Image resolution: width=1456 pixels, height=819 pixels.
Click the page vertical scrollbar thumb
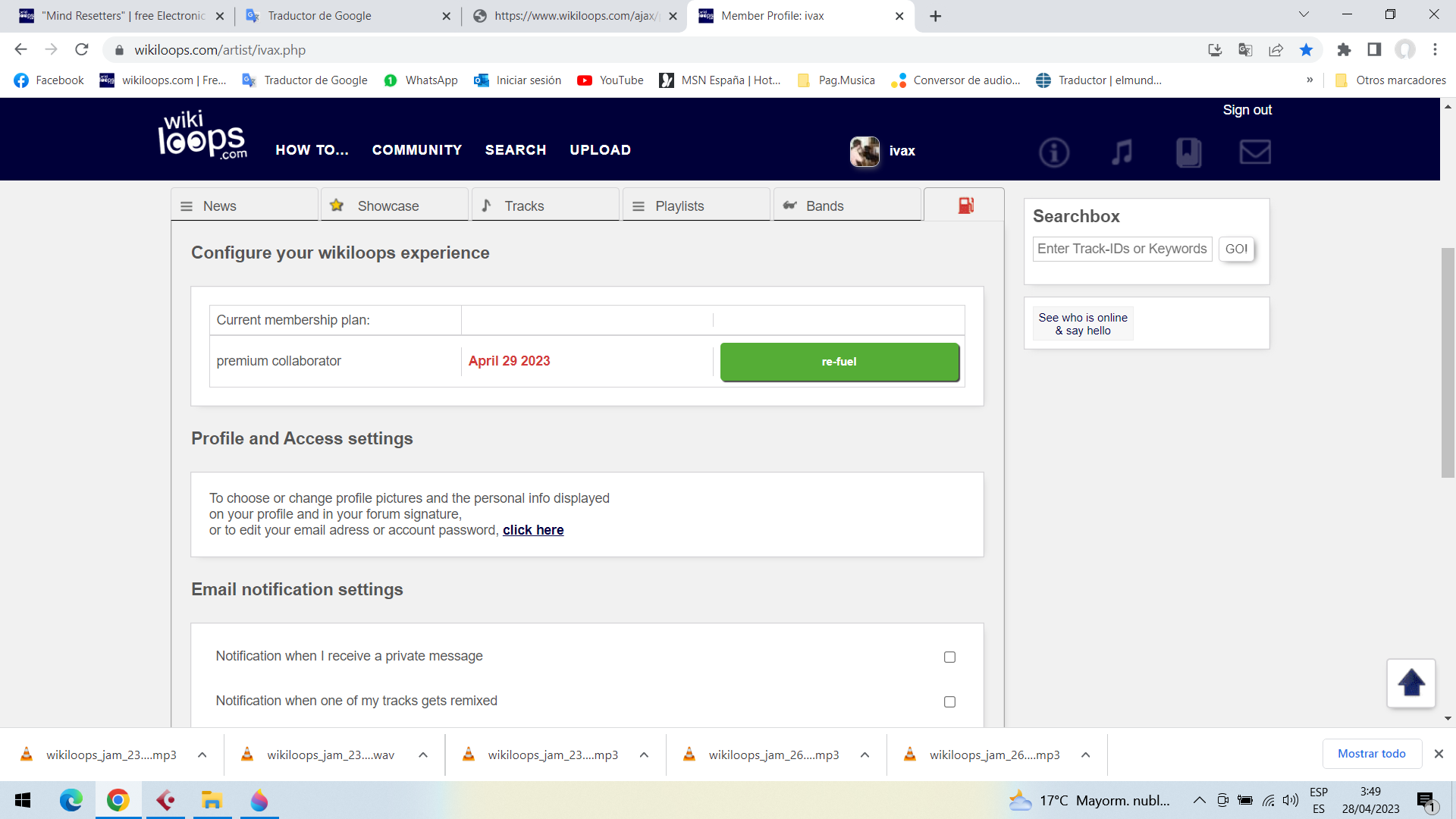(x=1448, y=364)
